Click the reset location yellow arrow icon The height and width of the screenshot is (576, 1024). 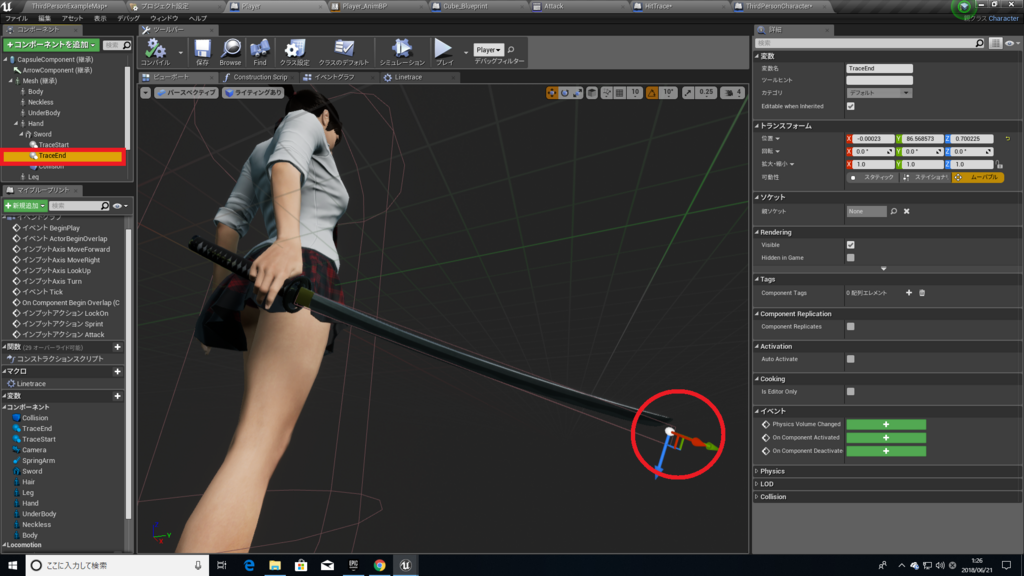(x=1008, y=138)
